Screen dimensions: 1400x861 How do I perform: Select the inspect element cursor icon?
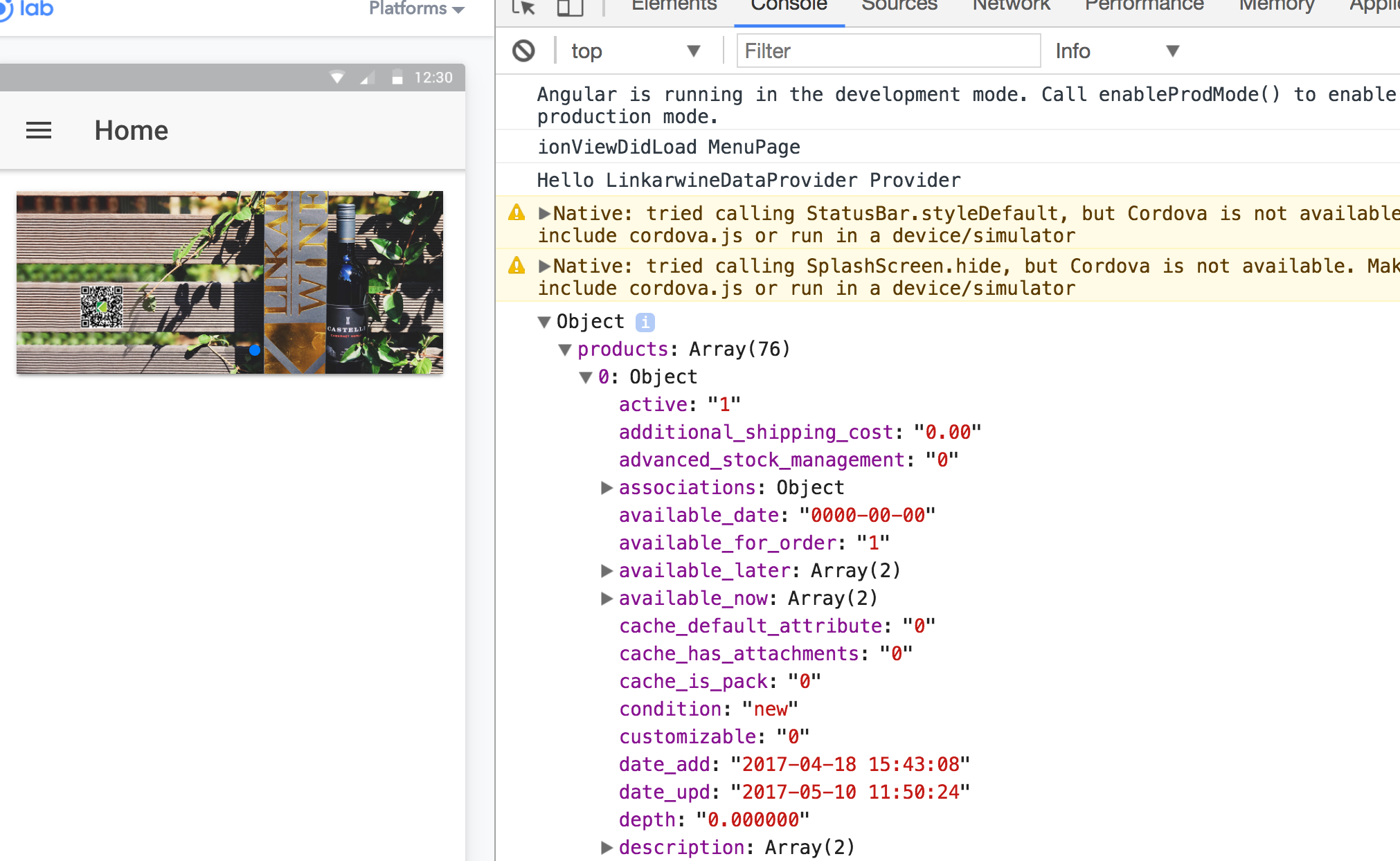click(523, 7)
